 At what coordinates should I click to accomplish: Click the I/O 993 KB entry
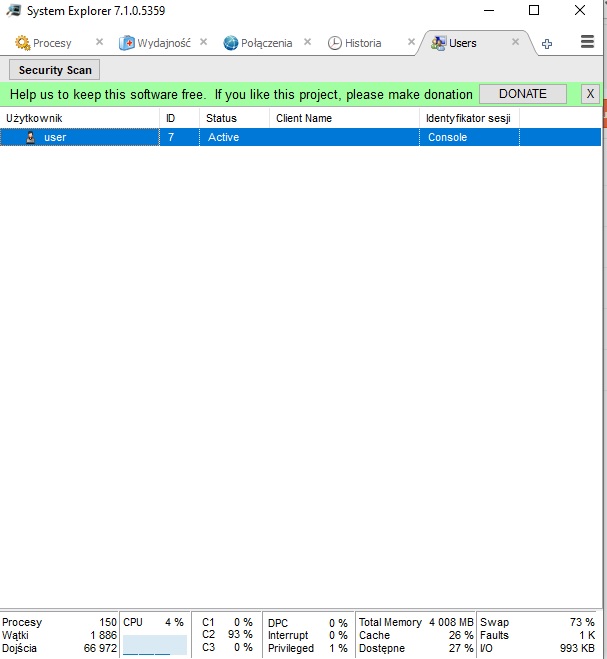pyautogui.click(x=537, y=648)
